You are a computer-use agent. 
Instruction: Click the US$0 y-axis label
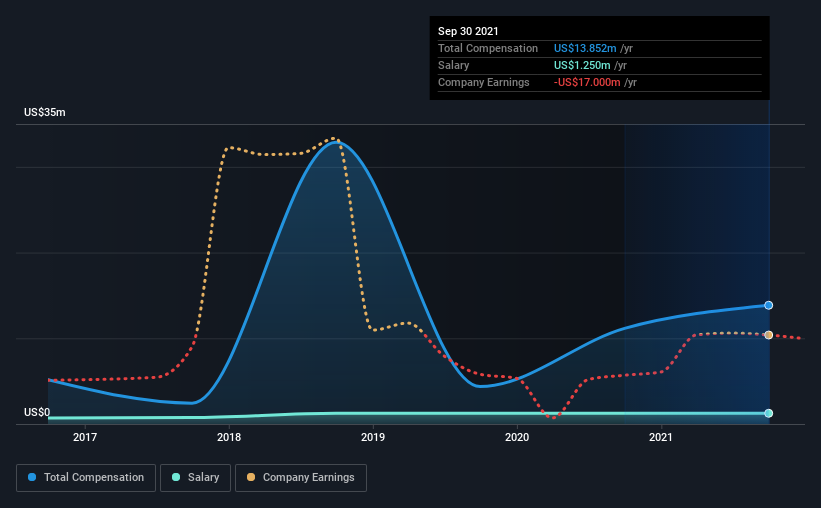coord(37,413)
